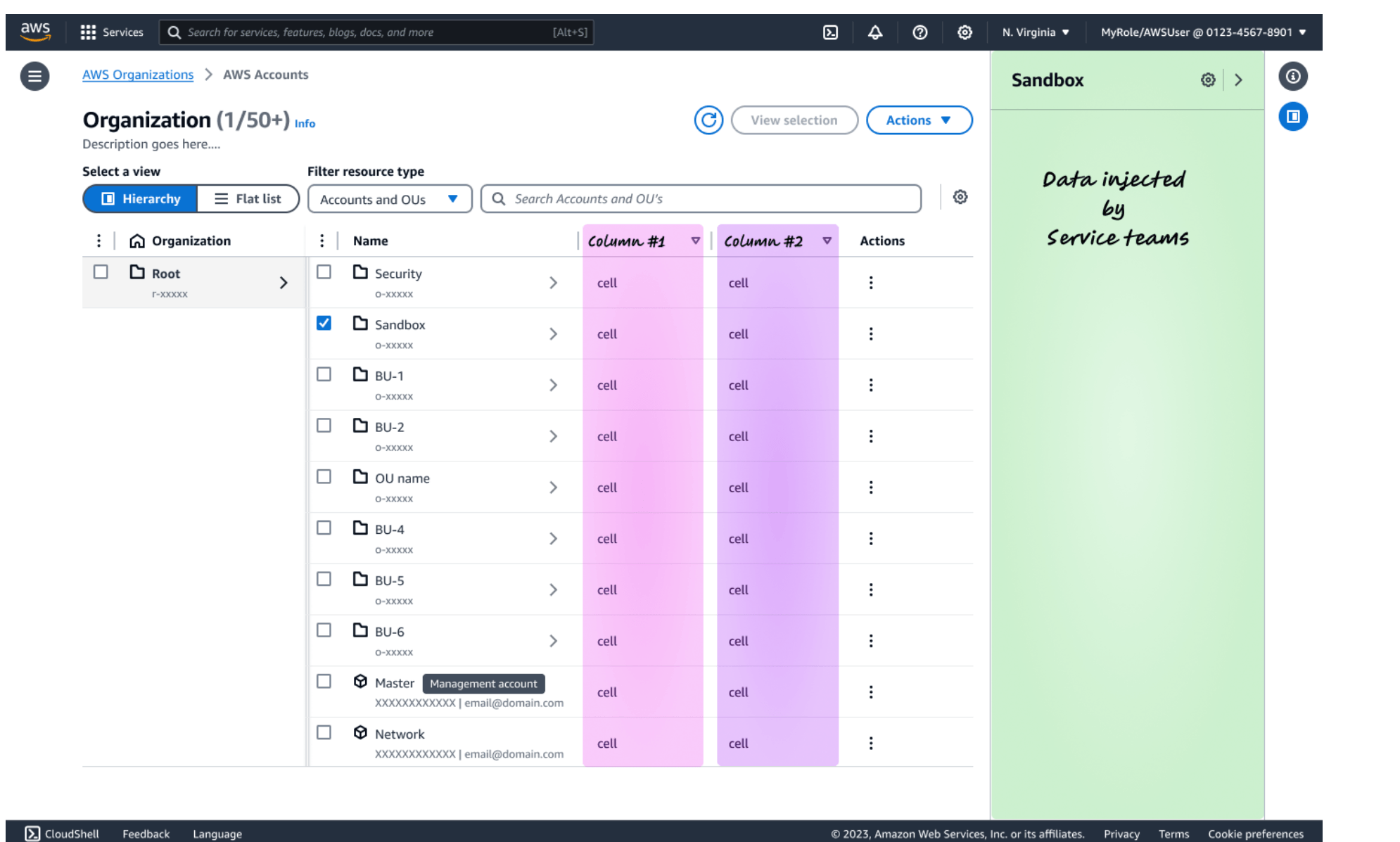The image size is (1400, 842).
Task: Collapse the Sandbox side panel arrow
Action: (x=1239, y=80)
